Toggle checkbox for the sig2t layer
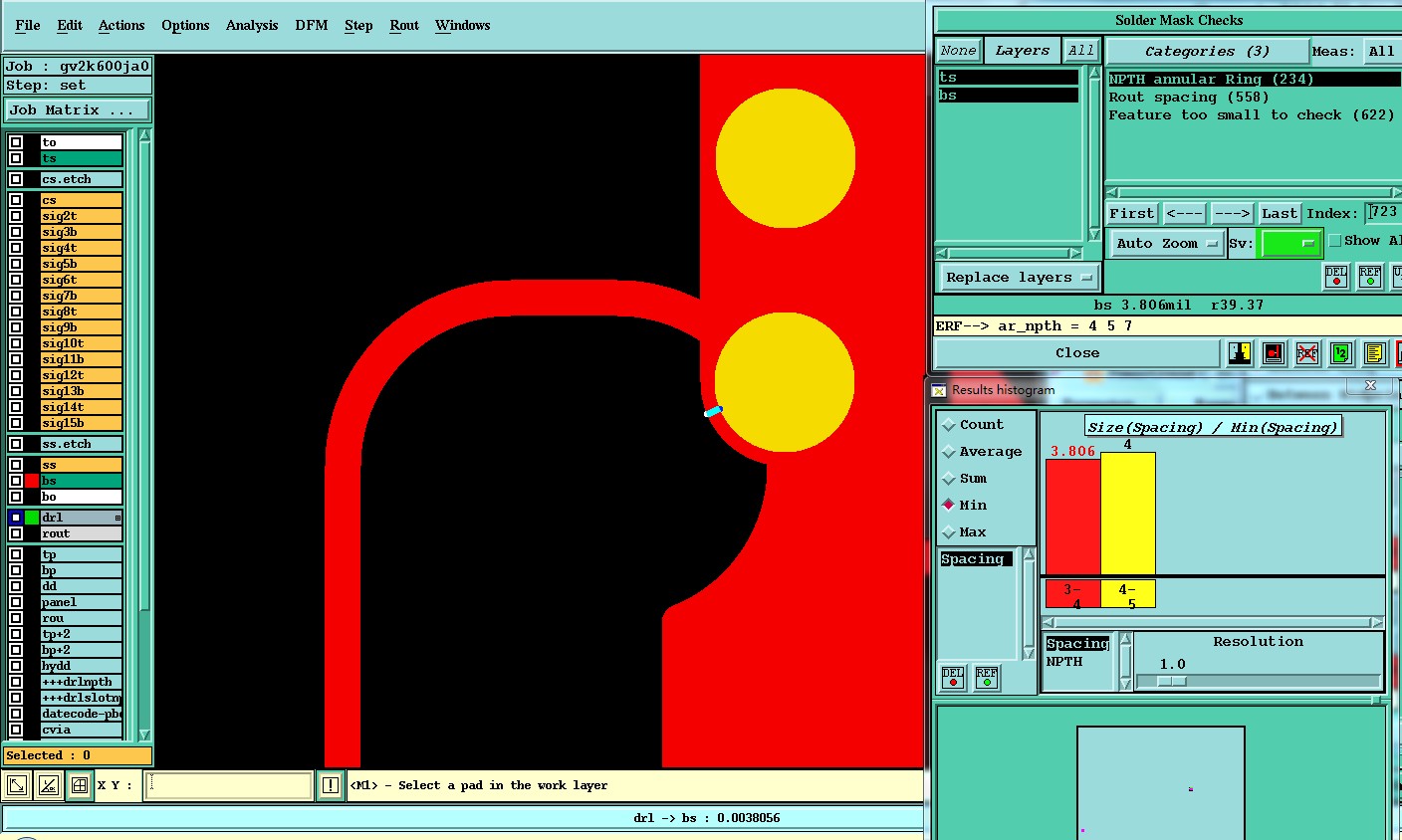1402x840 pixels. click(16, 216)
